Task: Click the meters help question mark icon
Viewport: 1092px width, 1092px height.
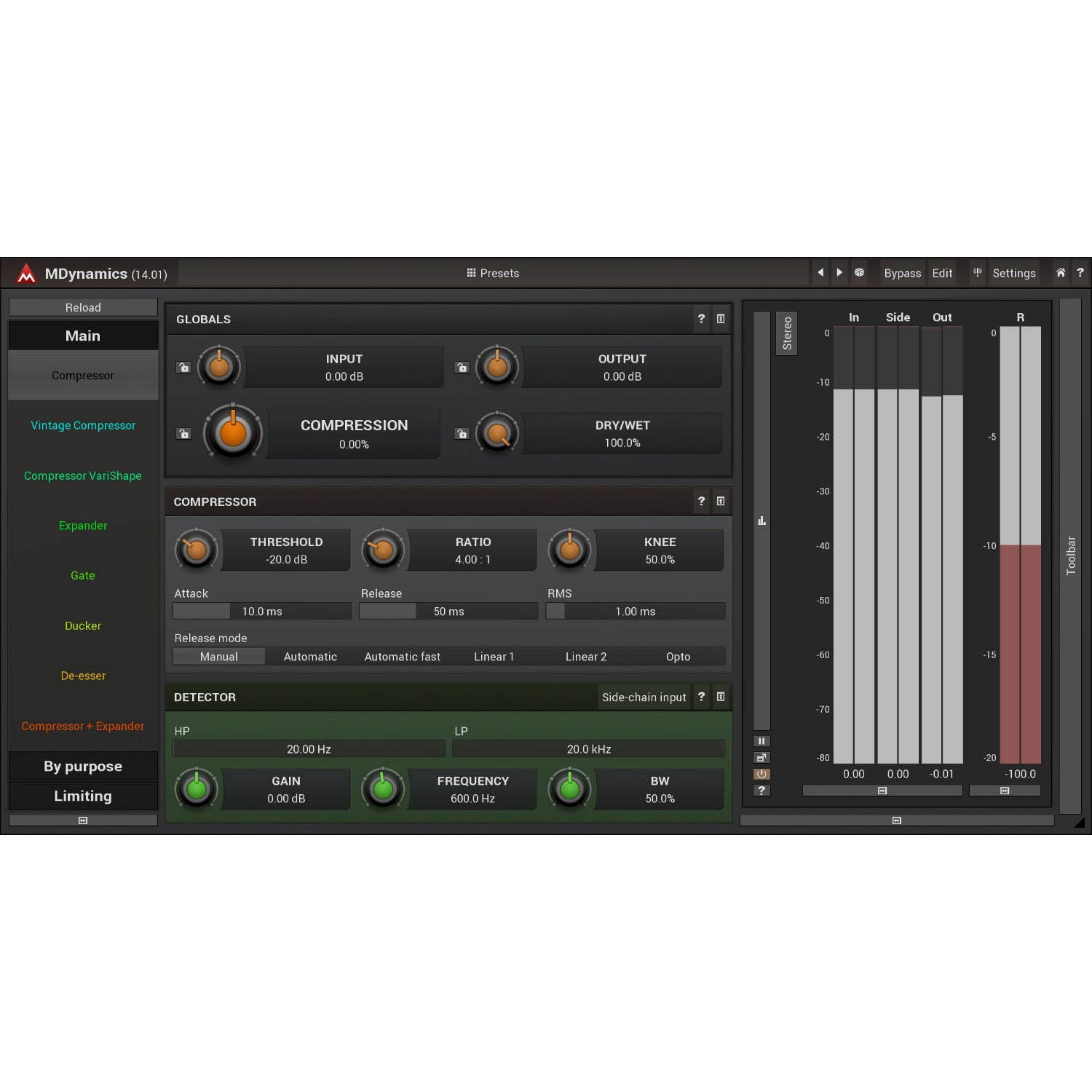Action: point(761,791)
